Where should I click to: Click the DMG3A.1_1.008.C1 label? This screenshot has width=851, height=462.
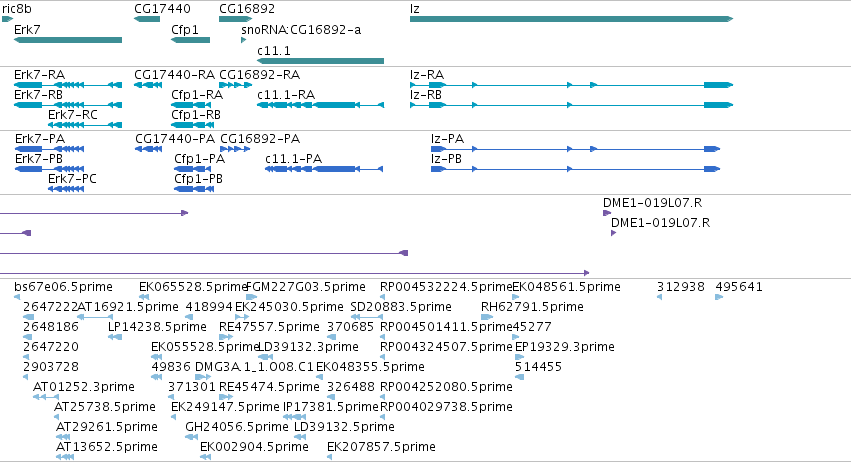point(255,367)
